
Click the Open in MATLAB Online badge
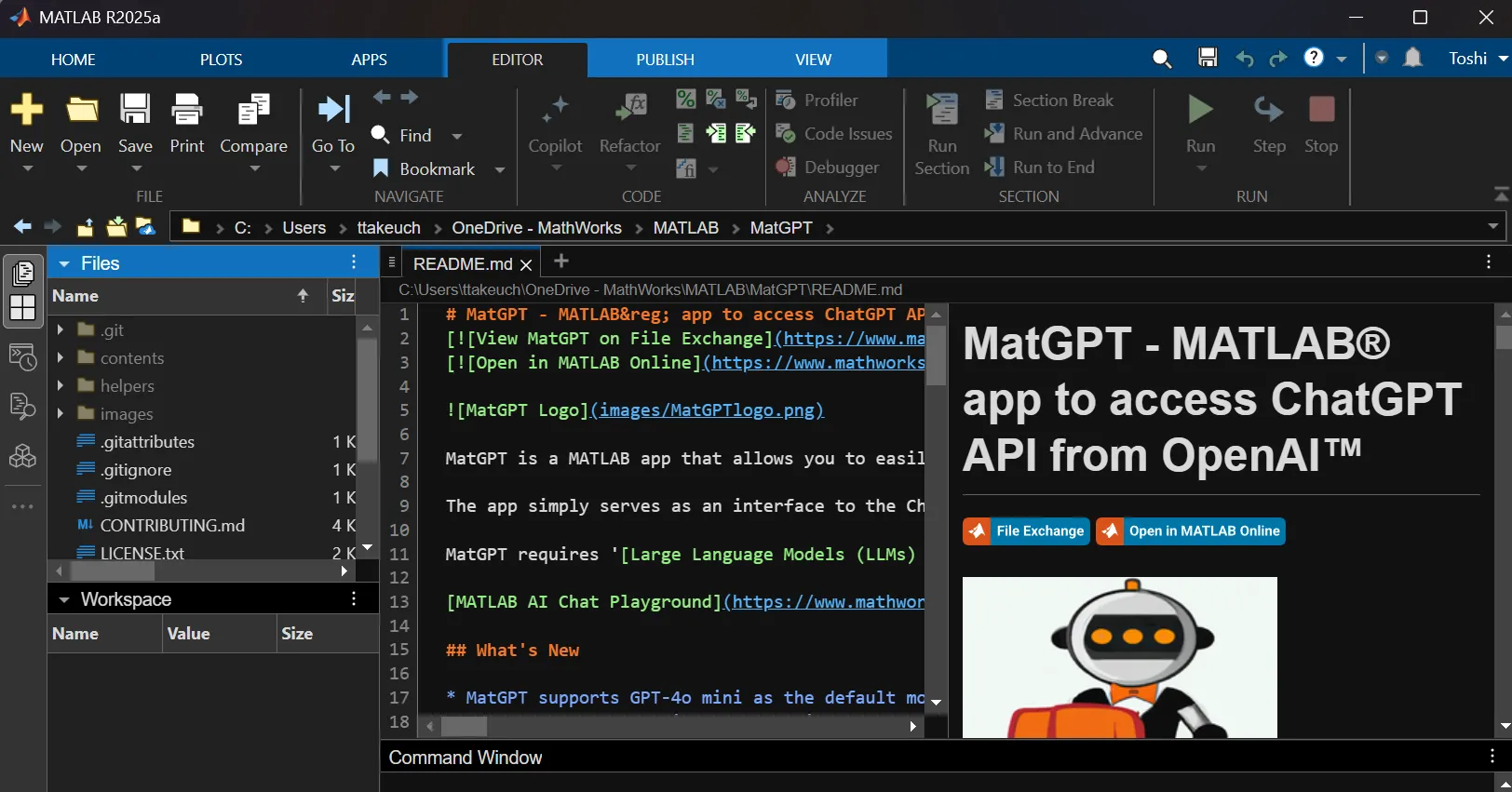(x=1191, y=531)
